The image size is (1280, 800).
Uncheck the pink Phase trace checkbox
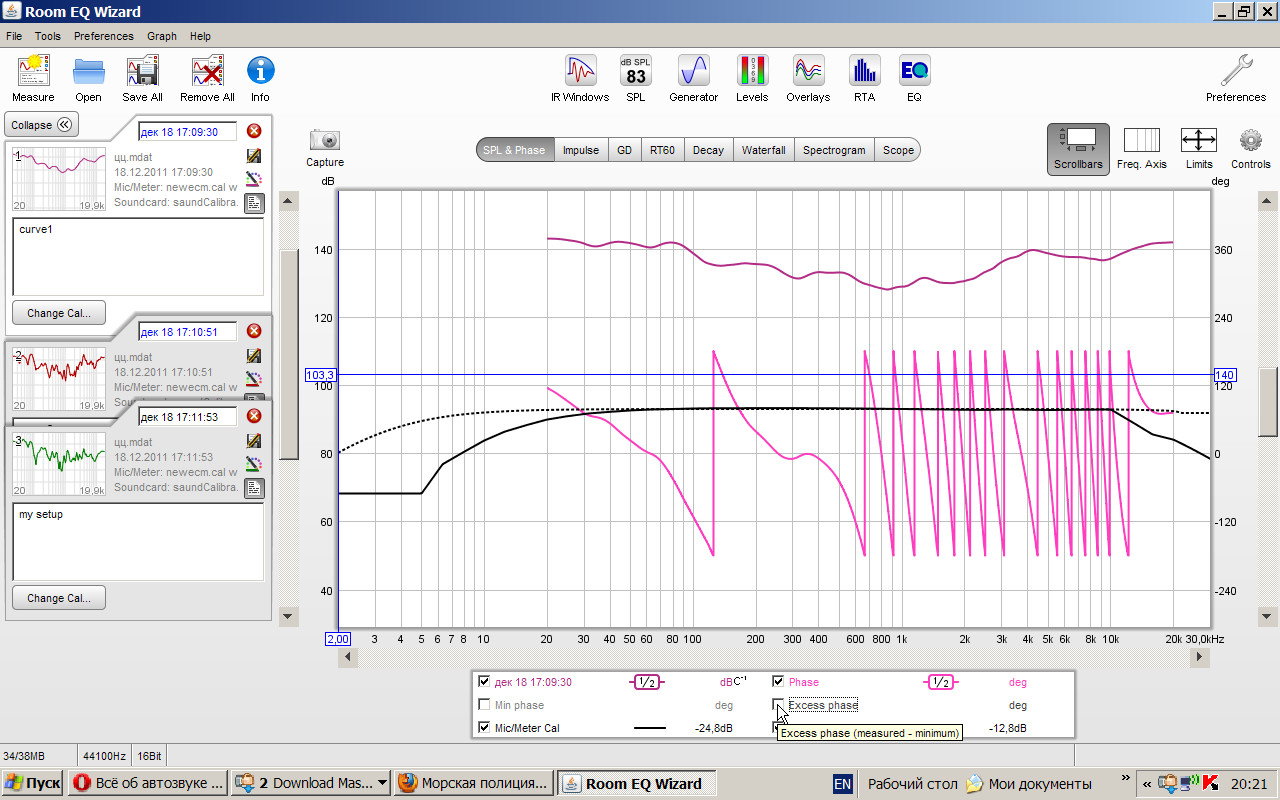tap(779, 682)
